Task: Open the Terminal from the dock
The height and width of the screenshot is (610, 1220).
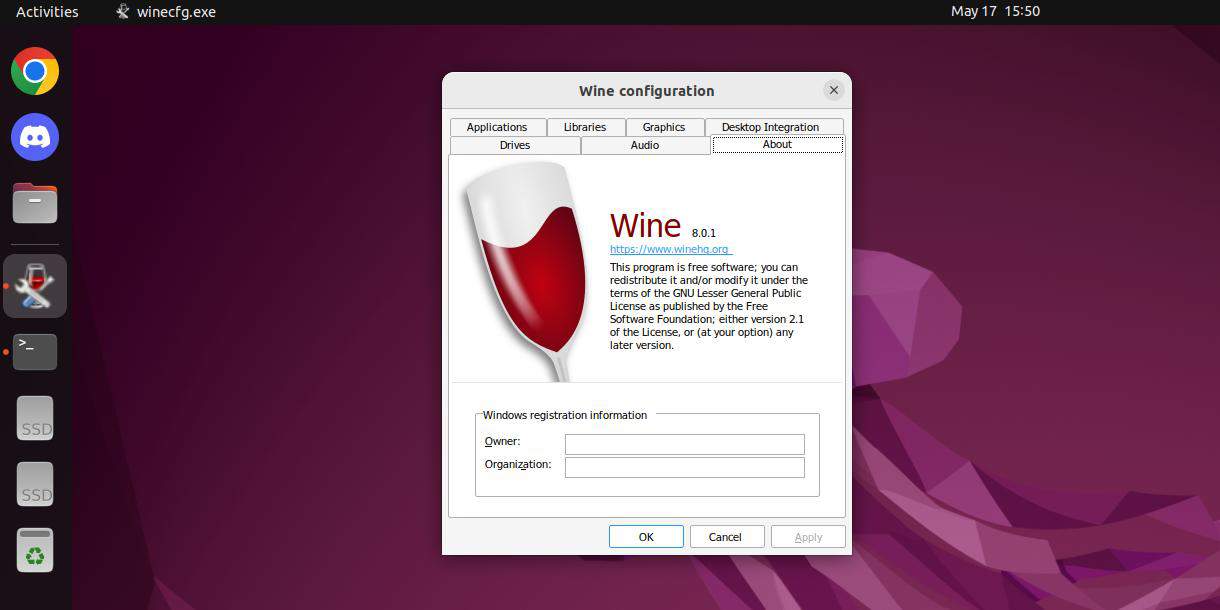Action: click(34, 351)
